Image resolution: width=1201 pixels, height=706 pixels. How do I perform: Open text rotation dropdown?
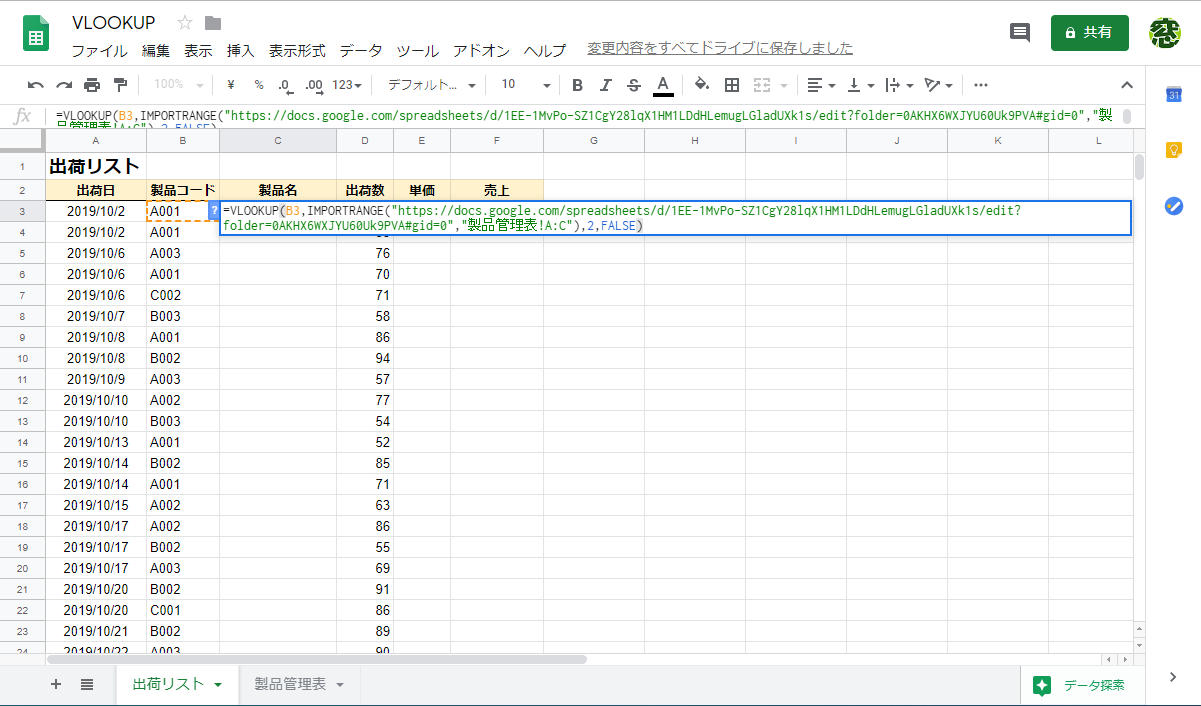point(938,85)
